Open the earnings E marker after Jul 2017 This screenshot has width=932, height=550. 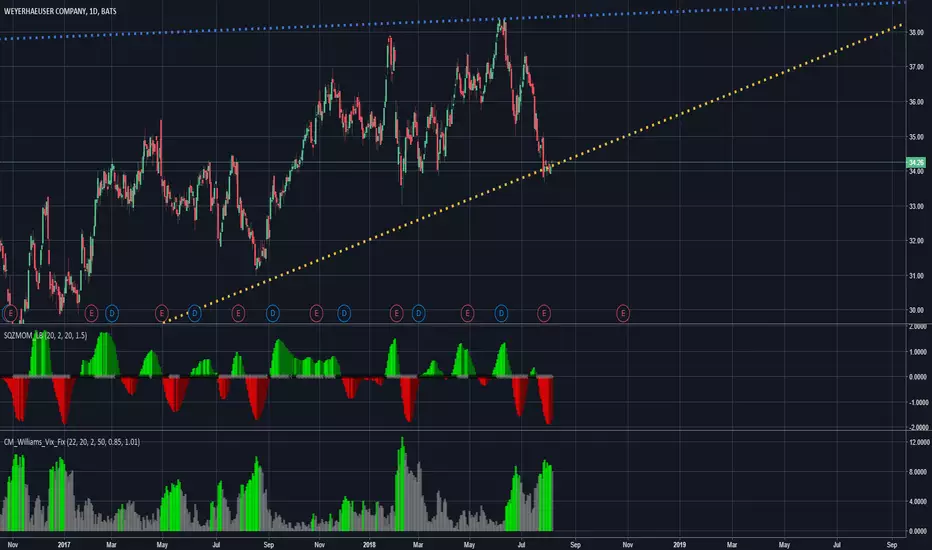(238, 313)
